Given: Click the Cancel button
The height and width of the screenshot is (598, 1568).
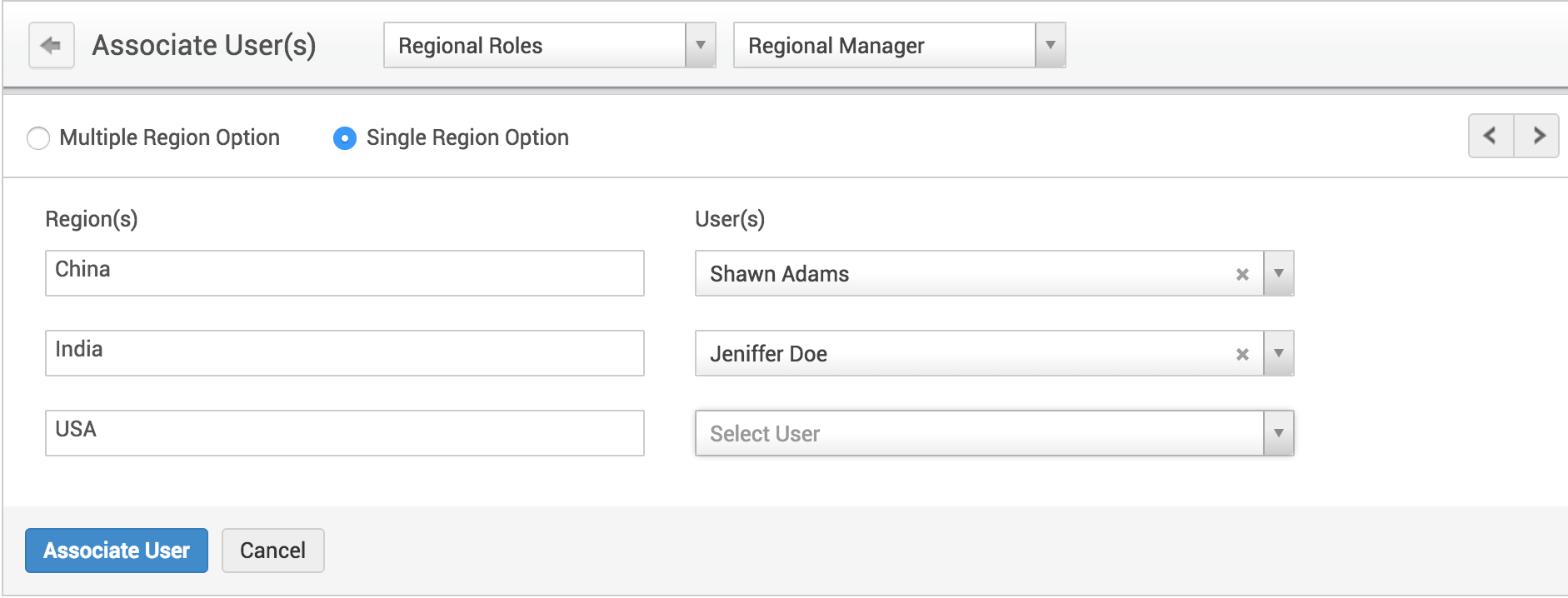Looking at the screenshot, I should 272,551.
